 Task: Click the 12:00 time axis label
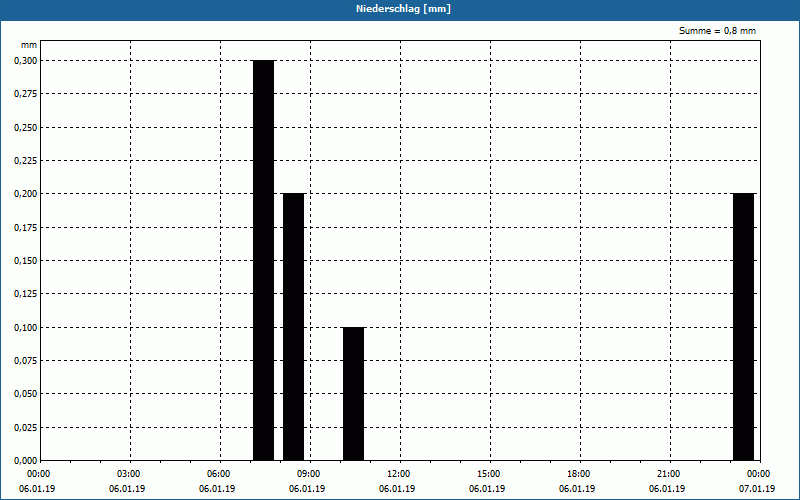tap(400, 474)
